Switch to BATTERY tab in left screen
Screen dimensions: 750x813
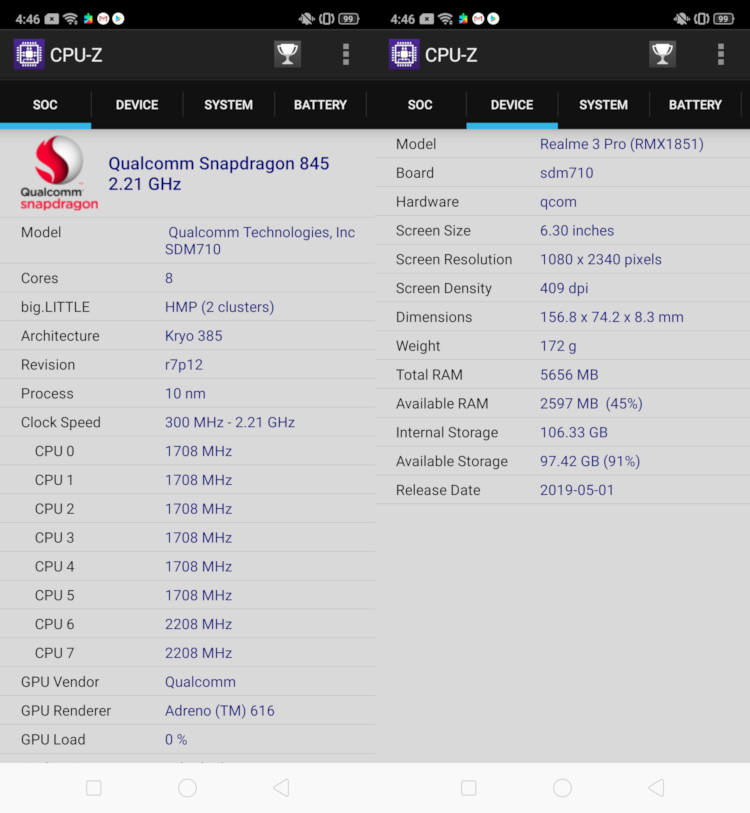(320, 105)
